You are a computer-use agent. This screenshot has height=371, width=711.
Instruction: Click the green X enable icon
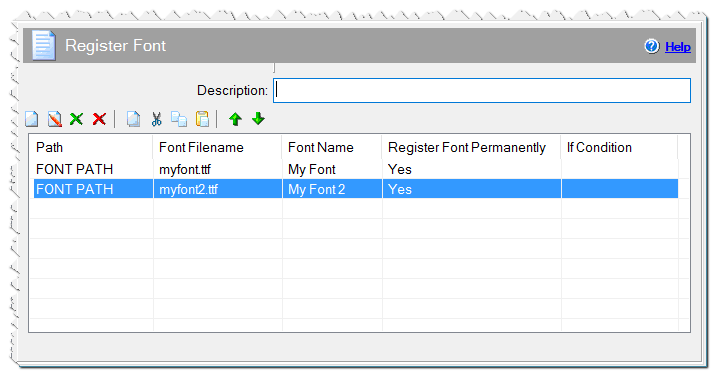click(x=76, y=119)
